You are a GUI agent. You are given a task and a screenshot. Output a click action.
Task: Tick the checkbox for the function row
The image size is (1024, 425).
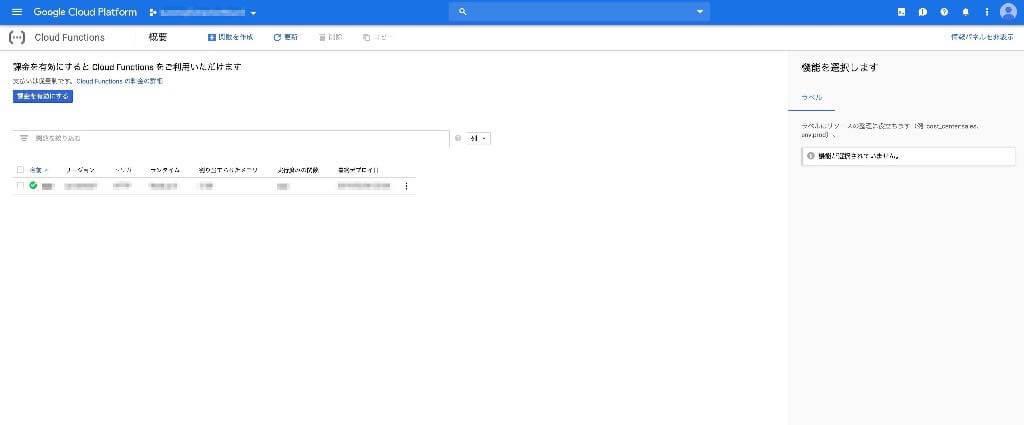(20, 186)
